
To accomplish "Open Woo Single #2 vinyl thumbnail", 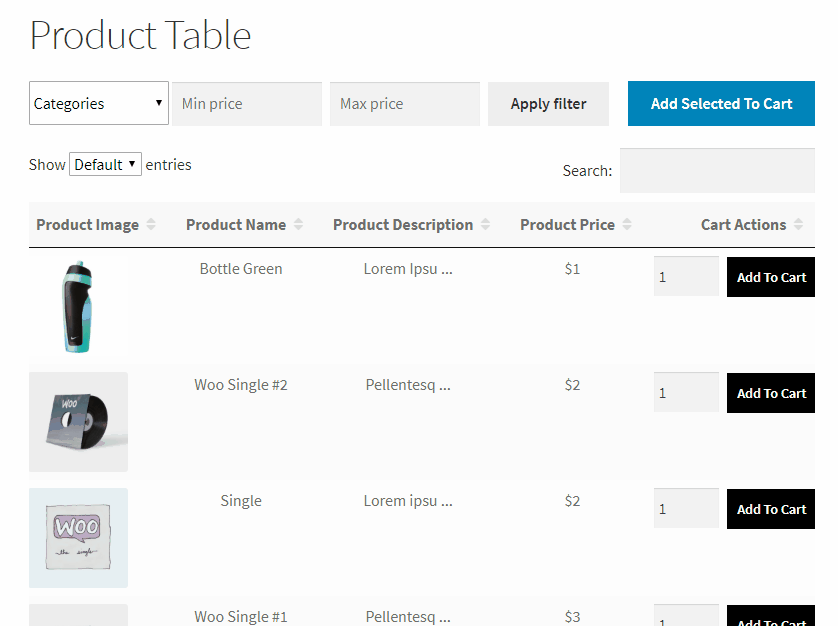I will (78, 422).
